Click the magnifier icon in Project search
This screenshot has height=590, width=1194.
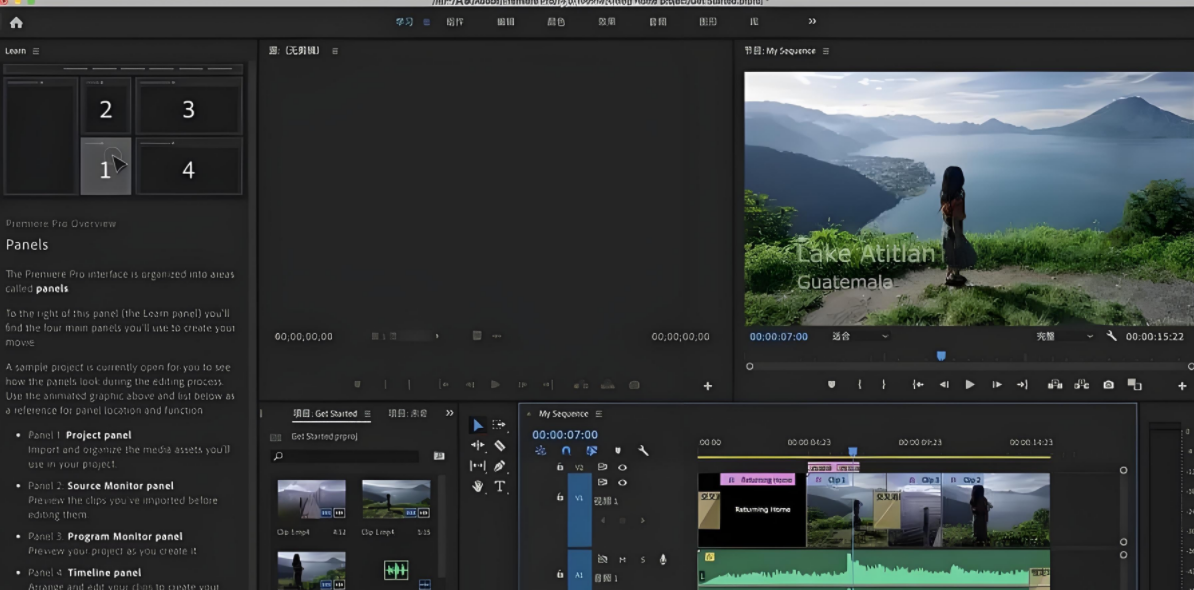click(278, 456)
